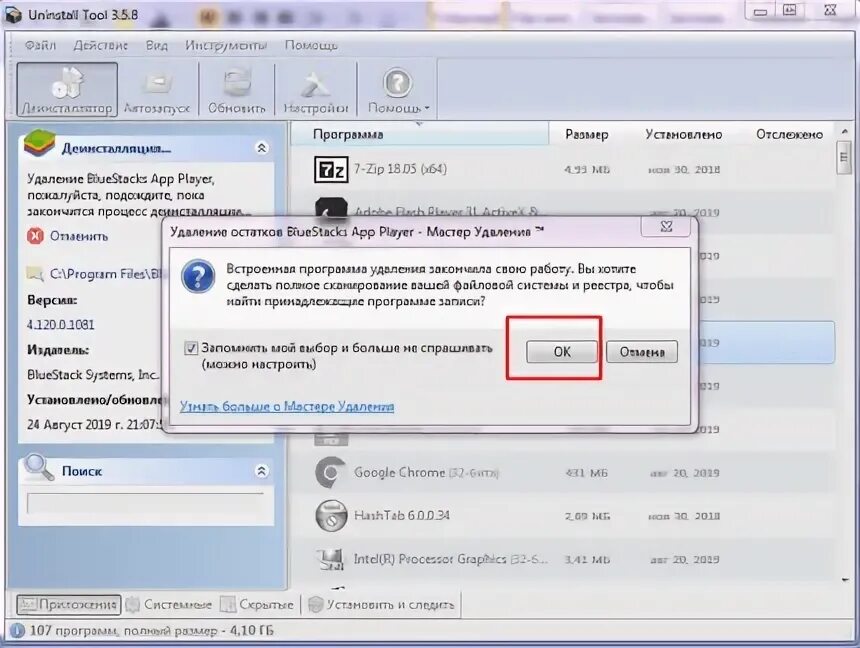Open the Действие menu
Screen dimensions: 860x648
click(100, 45)
